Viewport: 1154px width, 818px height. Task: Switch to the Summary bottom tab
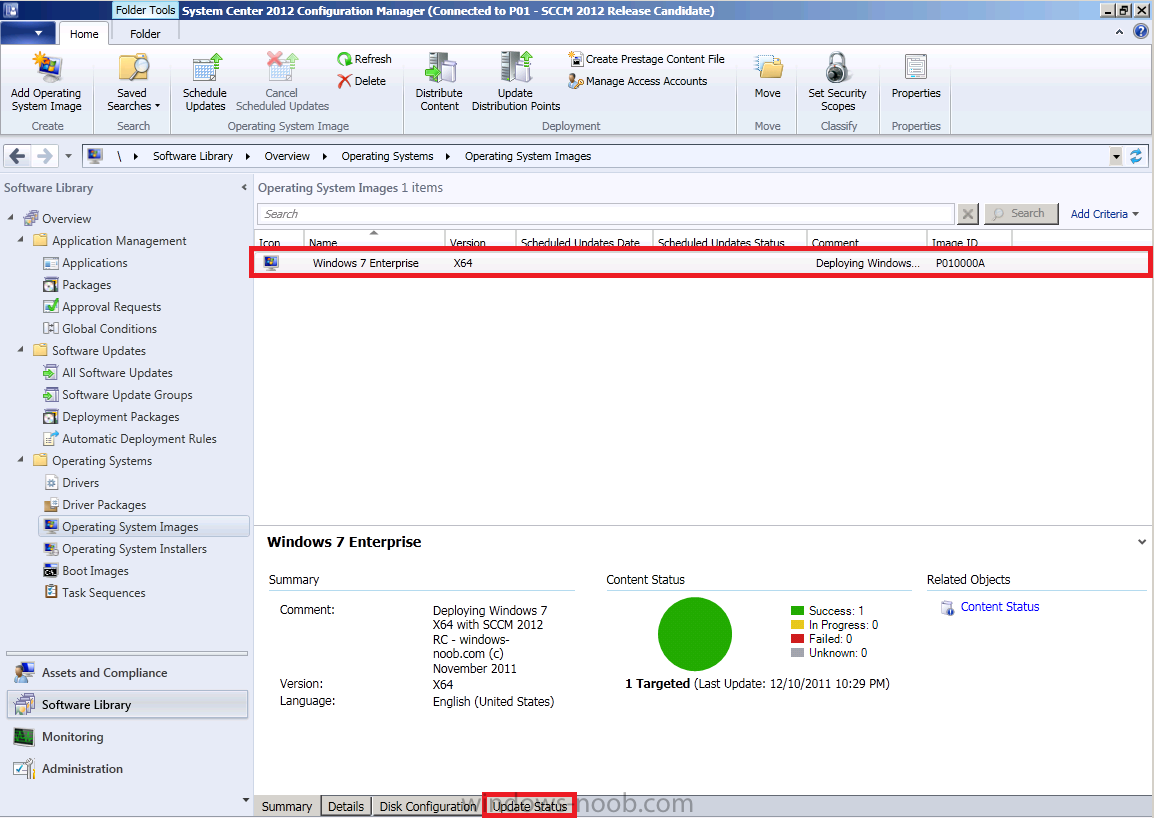pyautogui.click(x=287, y=806)
